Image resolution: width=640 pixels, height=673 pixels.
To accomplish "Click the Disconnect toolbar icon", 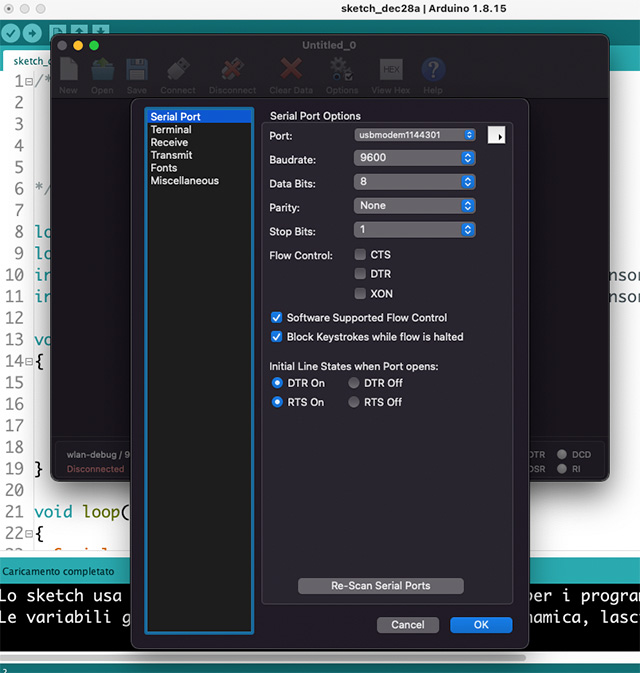I will point(232,73).
